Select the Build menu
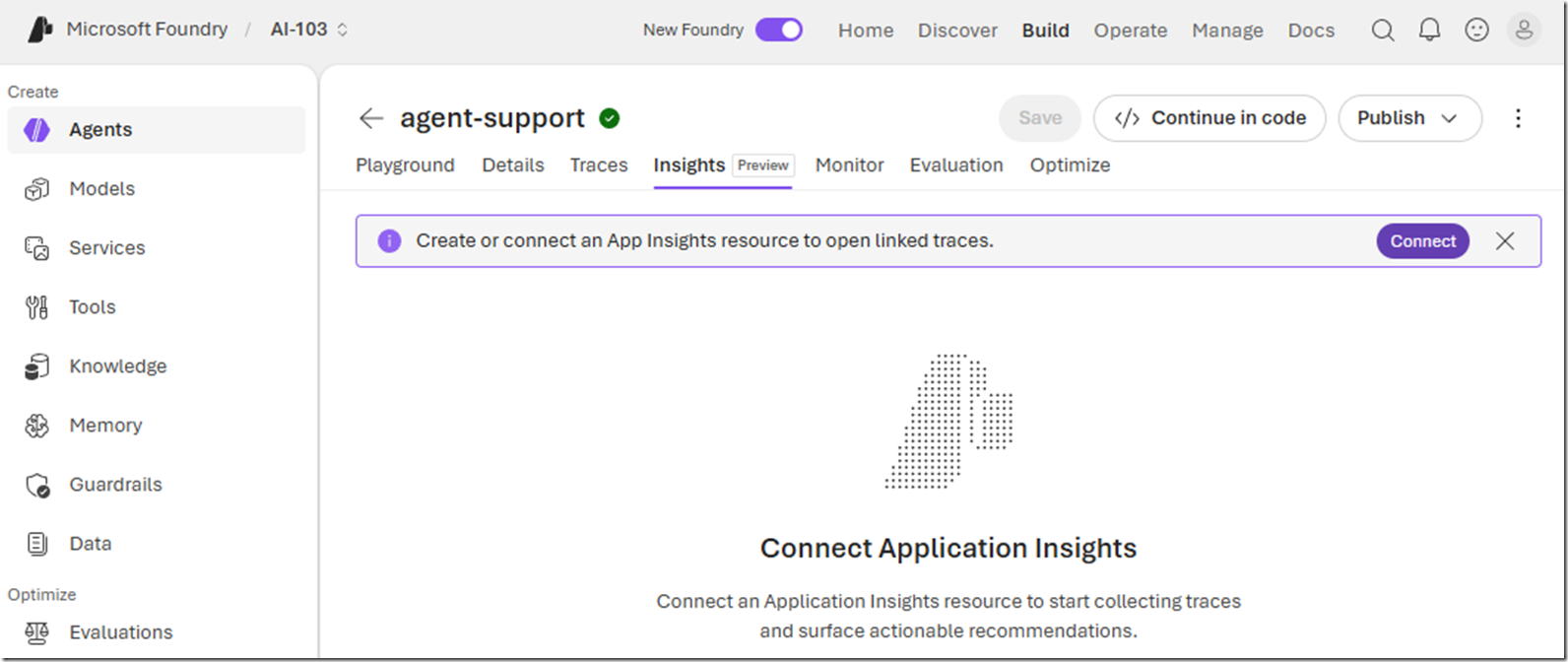The width and height of the screenshot is (1568, 662). tap(1045, 31)
